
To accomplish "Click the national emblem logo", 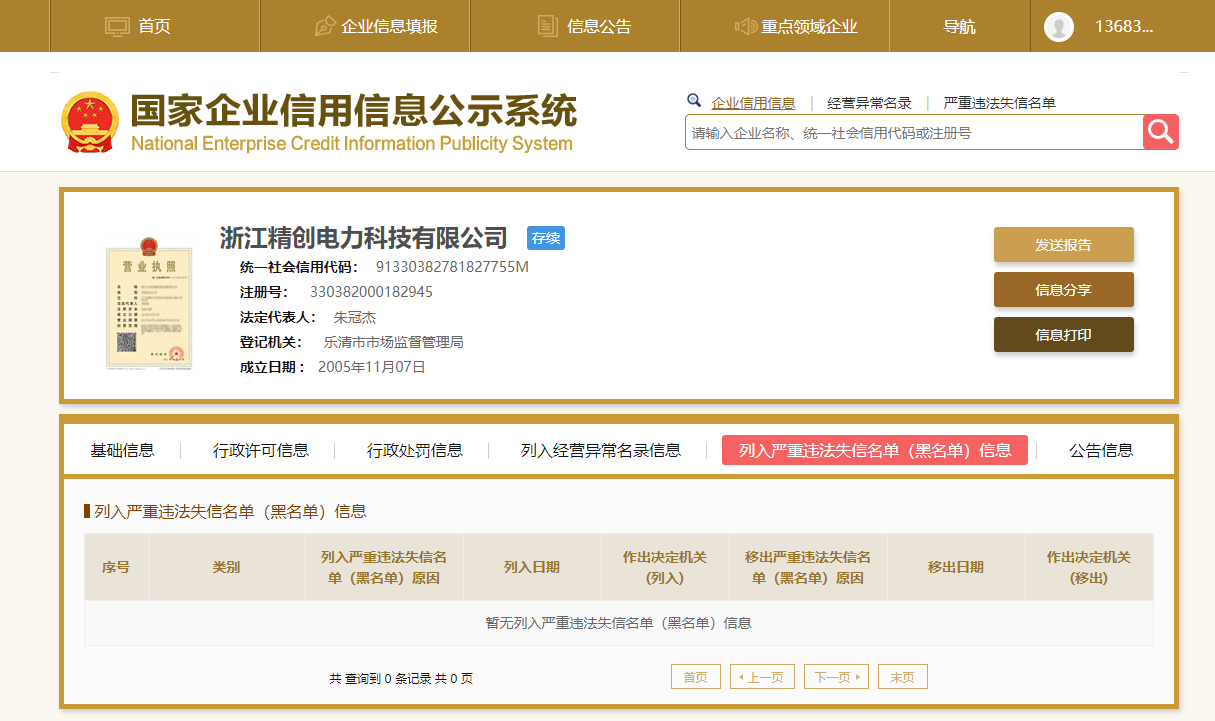I will (x=90, y=122).
